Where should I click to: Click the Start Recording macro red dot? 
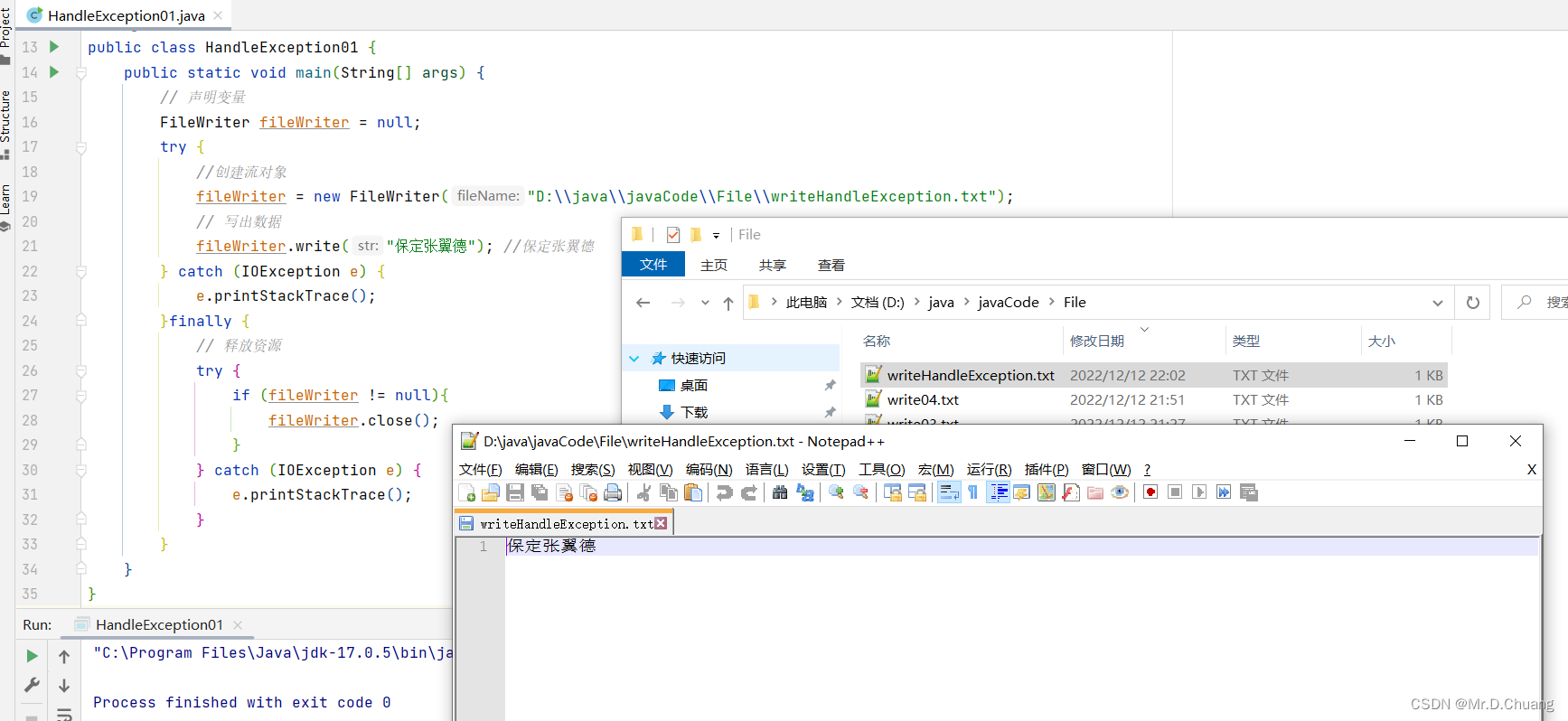pyautogui.click(x=1150, y=492)
